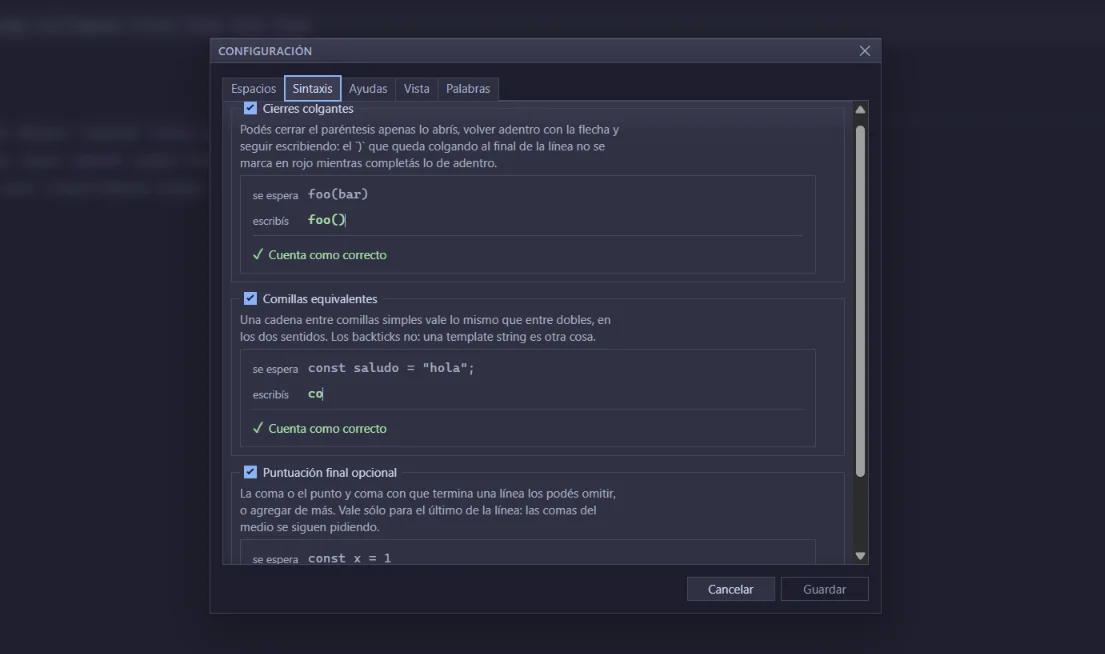Switch to the Espacios tab
This screenshot has height=654, width=1105.
(x=254, y=89)
